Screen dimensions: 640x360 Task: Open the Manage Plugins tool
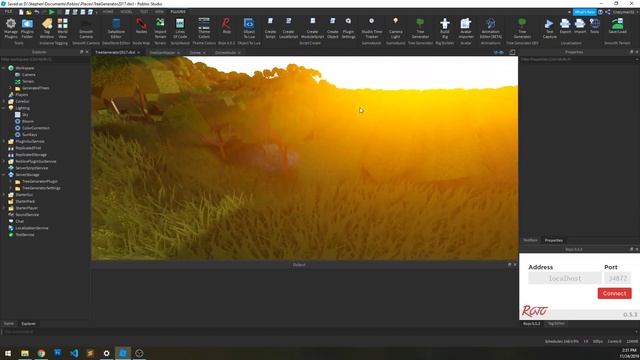coord(11,28)
